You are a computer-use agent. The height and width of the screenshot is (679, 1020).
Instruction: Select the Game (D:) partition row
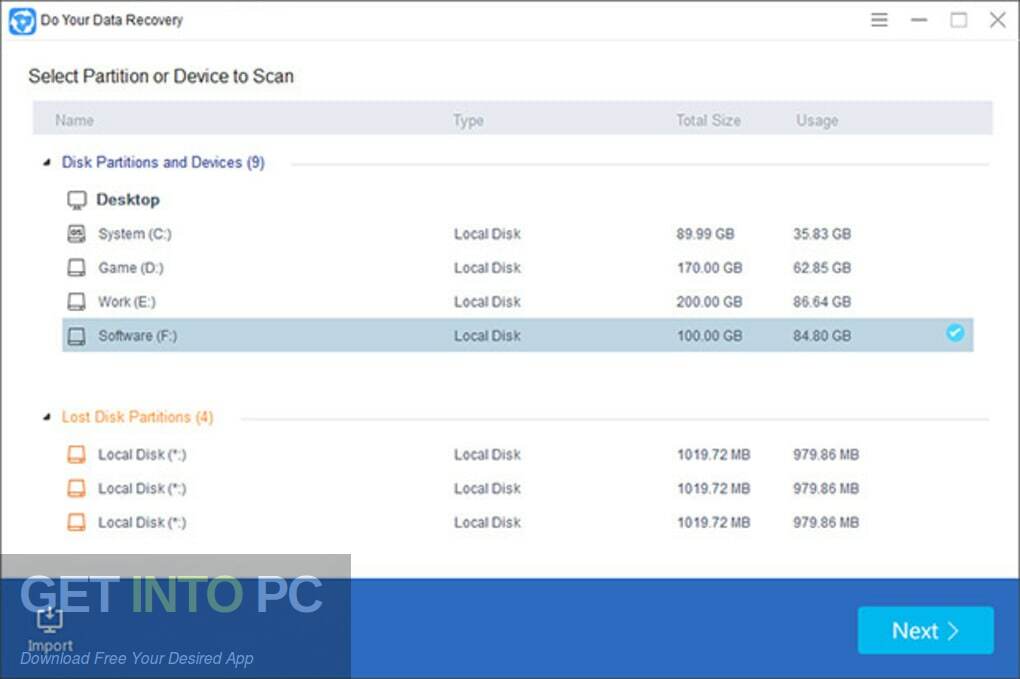[x=517, y=267]
